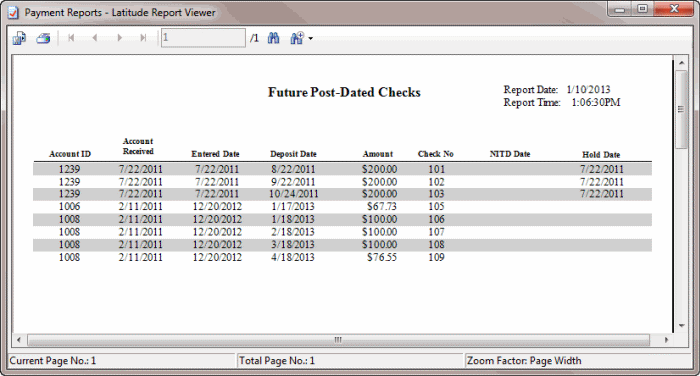Click account ID 1006

tap(69, 206)
